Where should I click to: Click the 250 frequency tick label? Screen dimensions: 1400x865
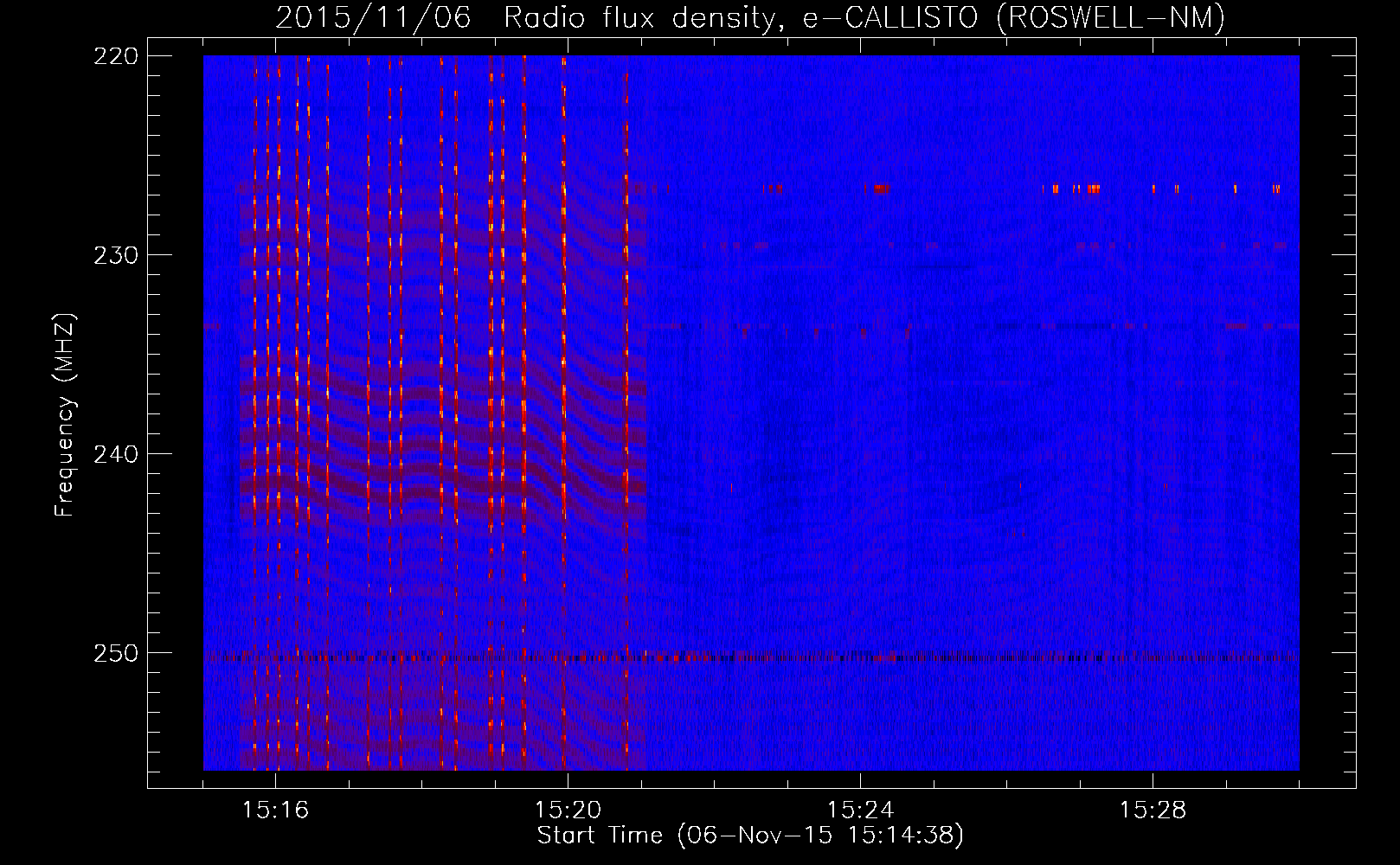coord(115,653)
